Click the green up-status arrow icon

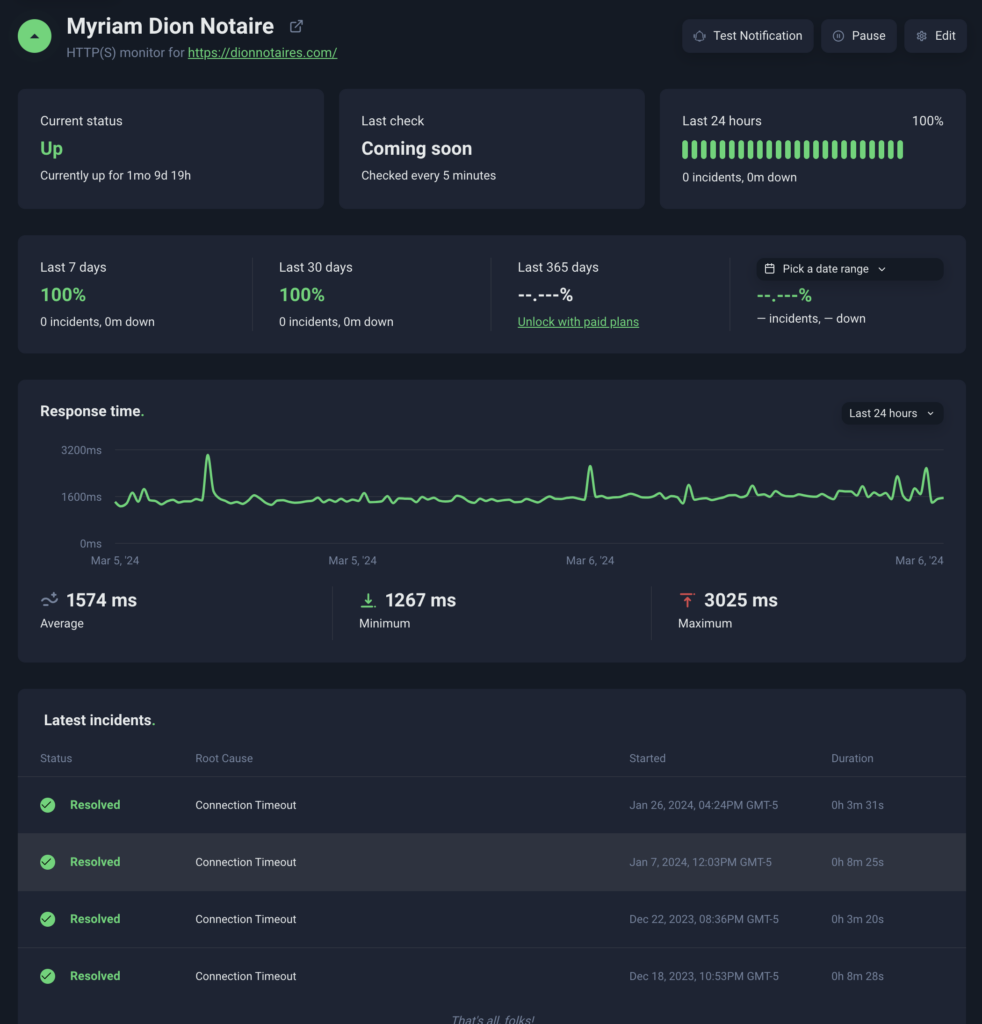tap(35, 36)
